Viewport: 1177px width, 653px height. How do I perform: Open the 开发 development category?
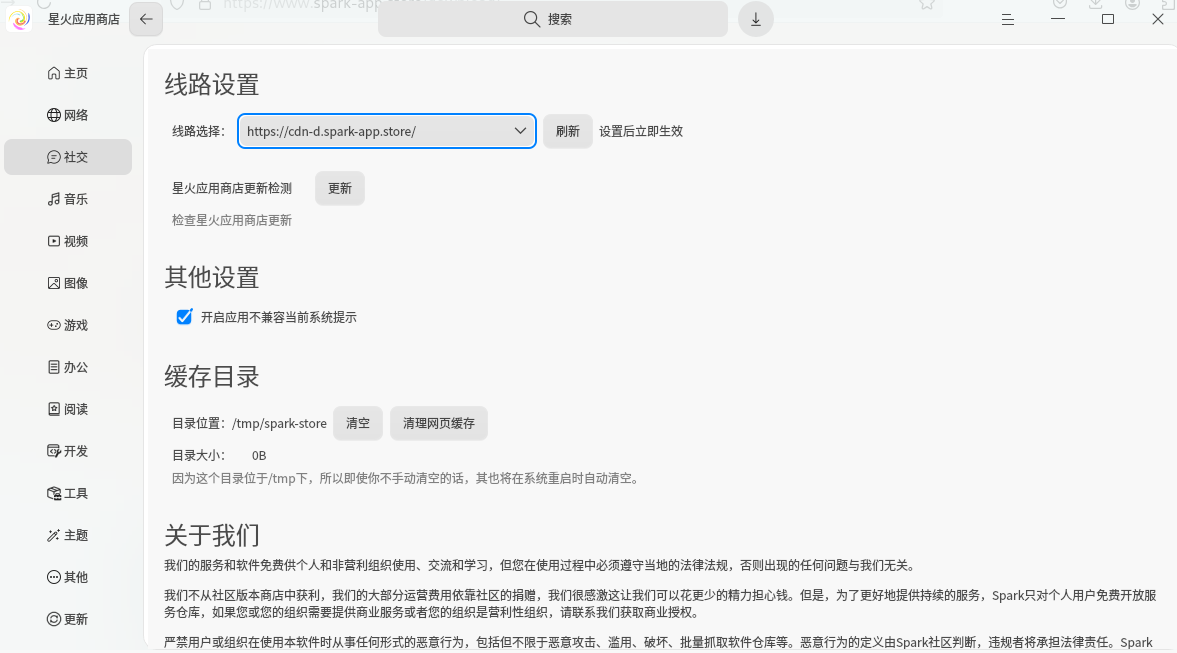coord(68,451)
